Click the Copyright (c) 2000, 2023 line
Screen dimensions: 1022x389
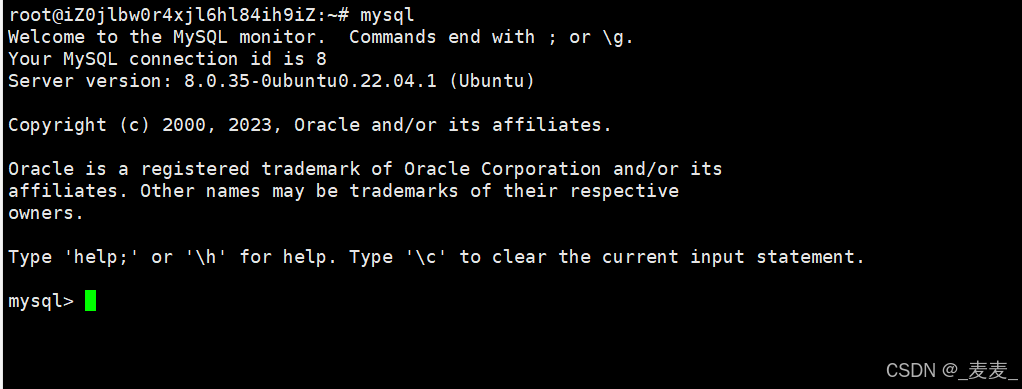(145, 125)
